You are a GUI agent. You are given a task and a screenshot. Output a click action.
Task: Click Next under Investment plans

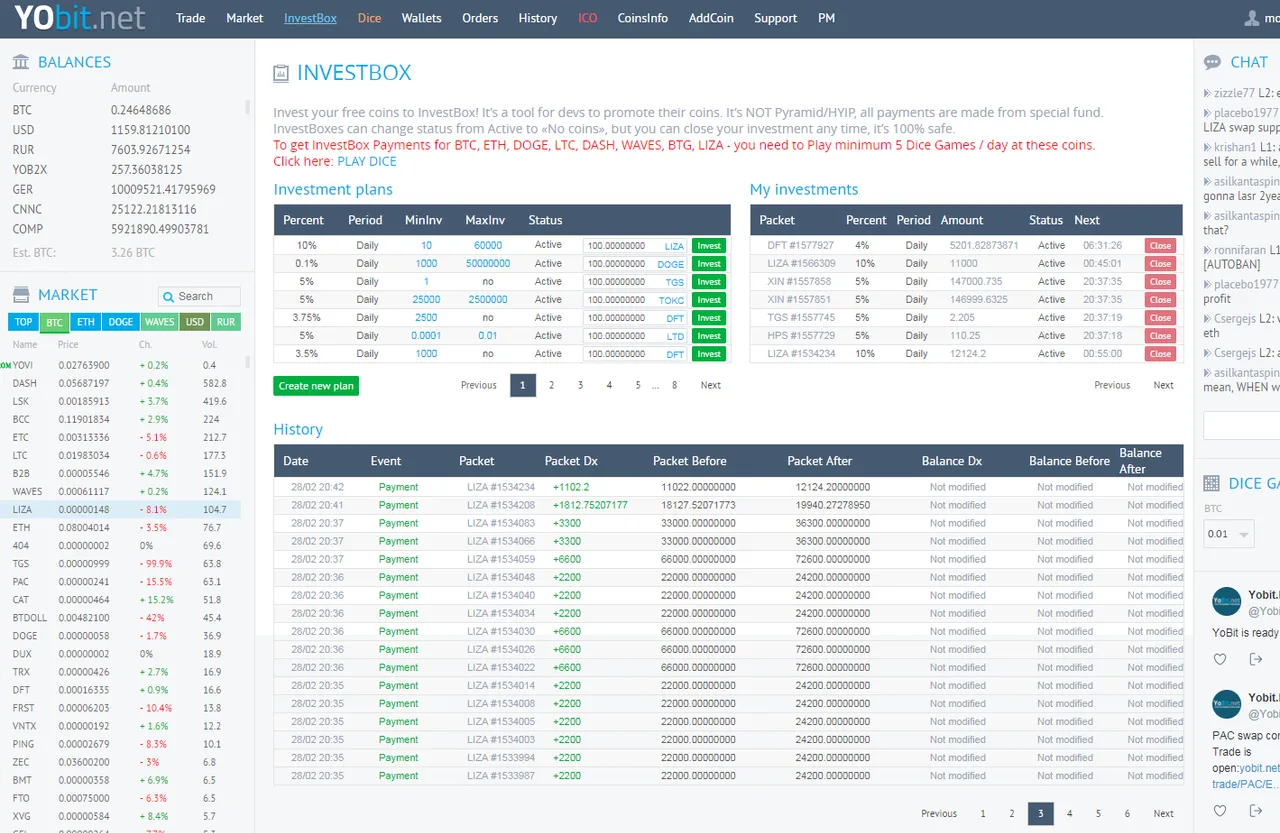[x=710, y=385]
